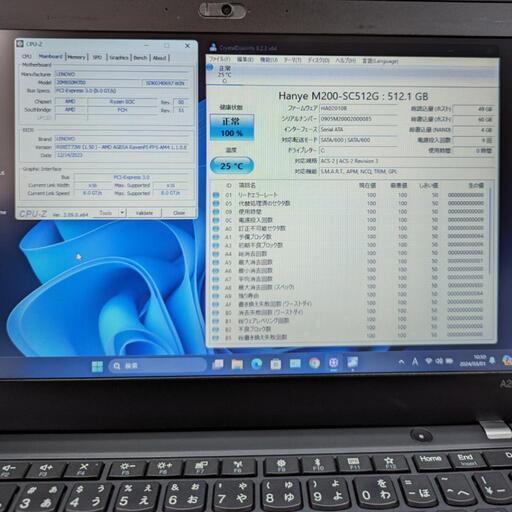Click status icon of attribute A1 row

click(216, 237)
